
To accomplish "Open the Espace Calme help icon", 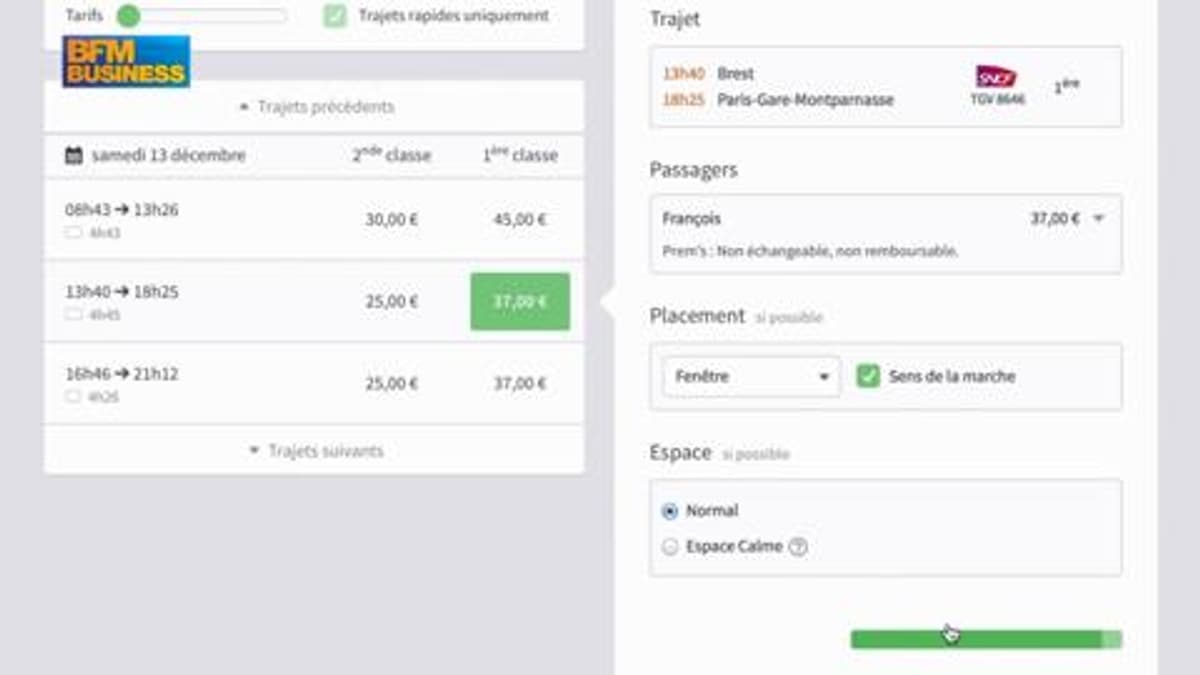I will 798,547.
